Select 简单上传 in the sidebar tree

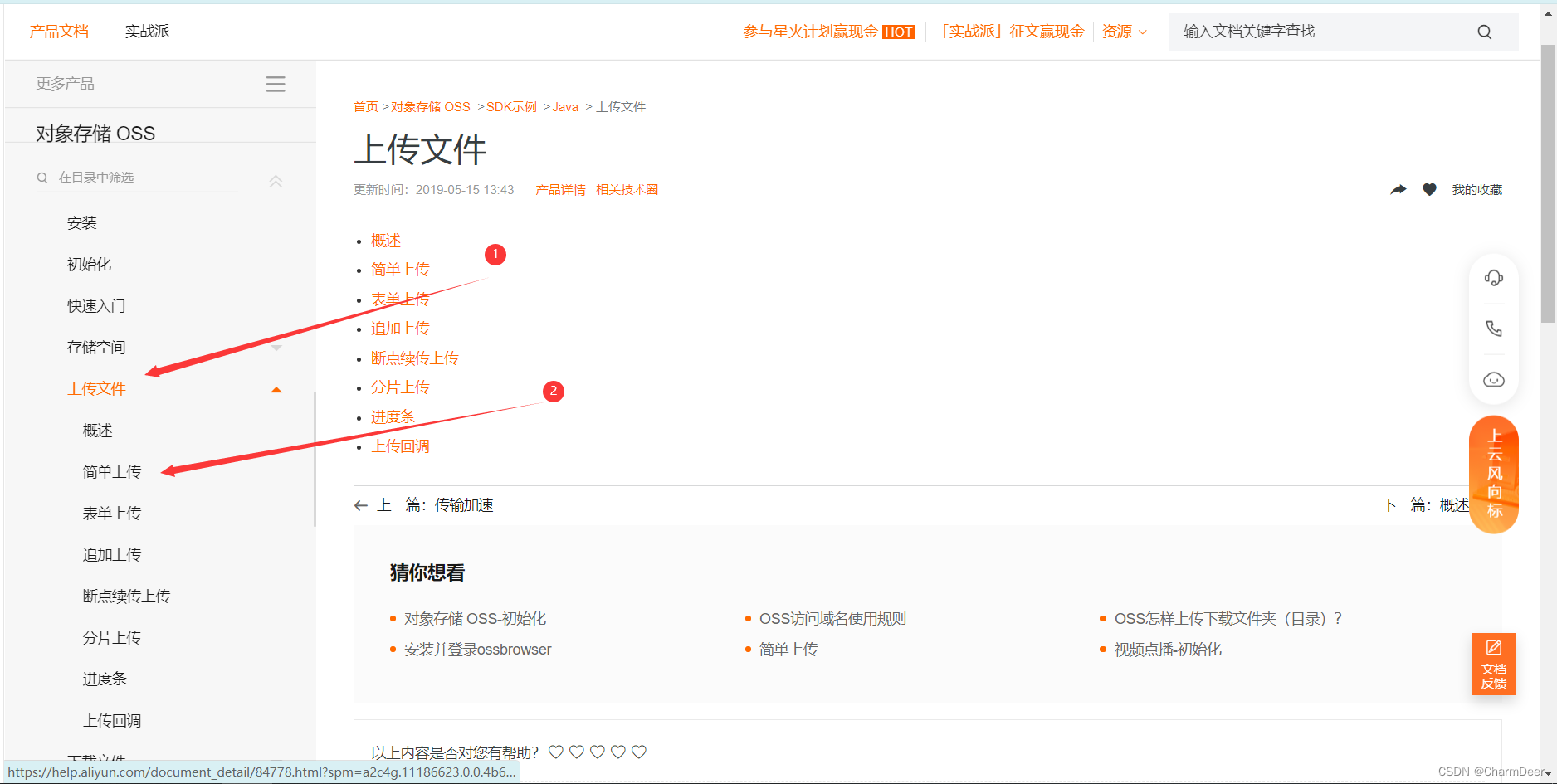pos(112,472)
